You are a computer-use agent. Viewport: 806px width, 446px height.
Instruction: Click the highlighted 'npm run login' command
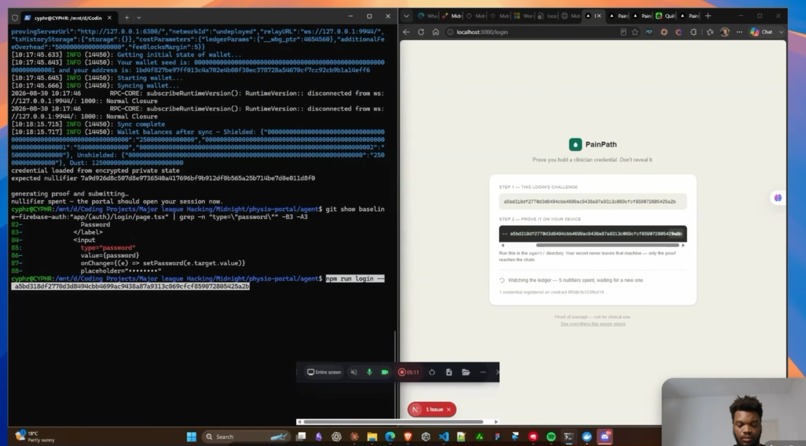click(355, 278)
